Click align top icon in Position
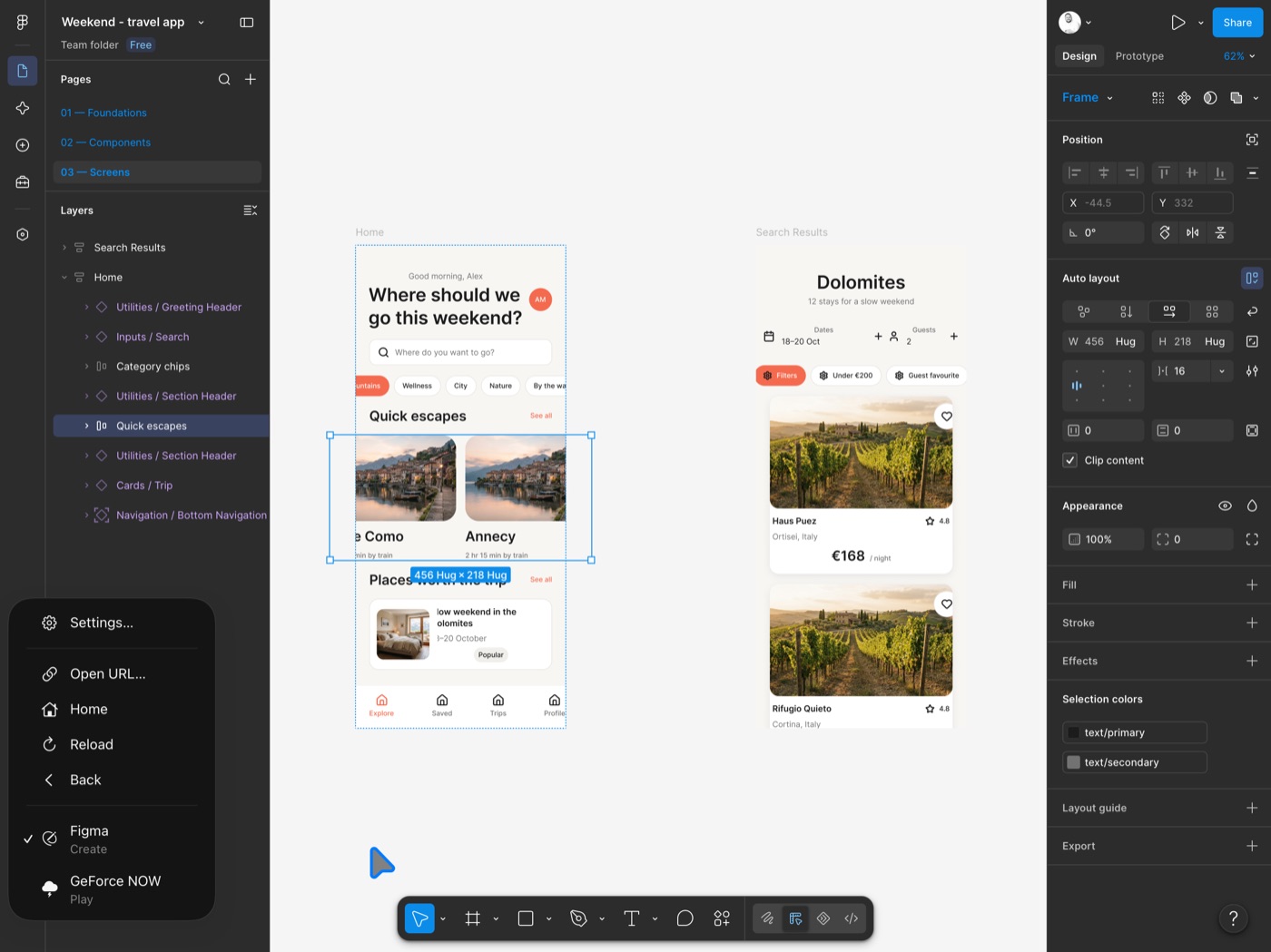 [1164, 172]
